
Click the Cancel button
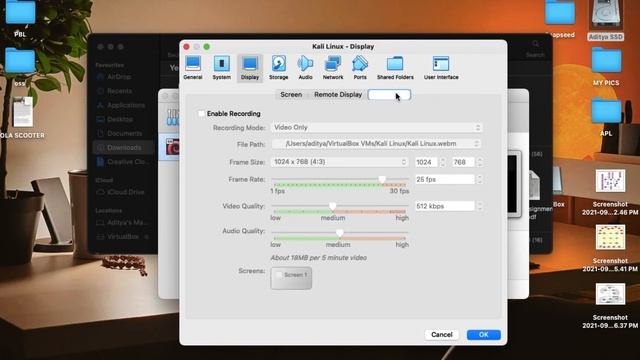tap(442, 335)
